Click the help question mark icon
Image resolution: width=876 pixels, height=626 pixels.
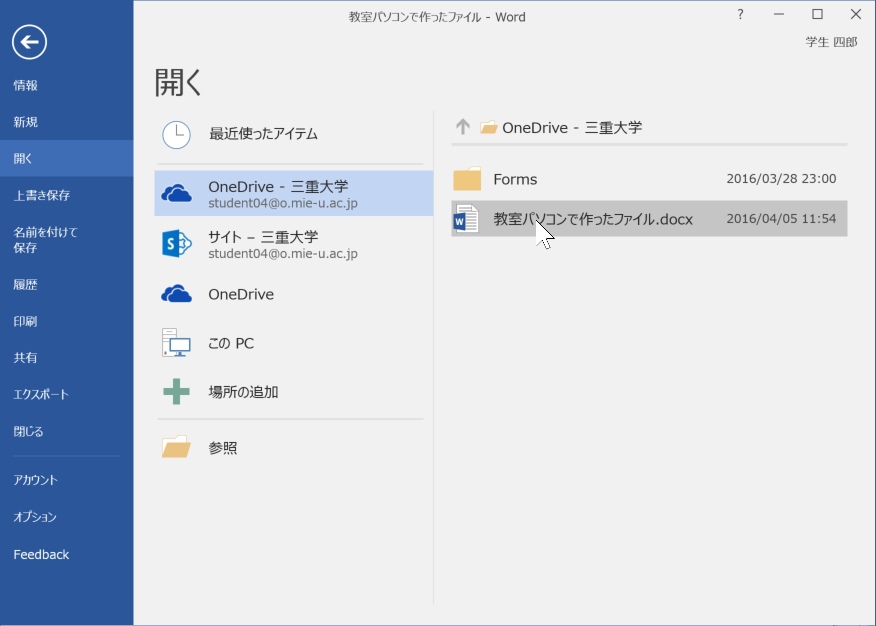pos(740,15)
